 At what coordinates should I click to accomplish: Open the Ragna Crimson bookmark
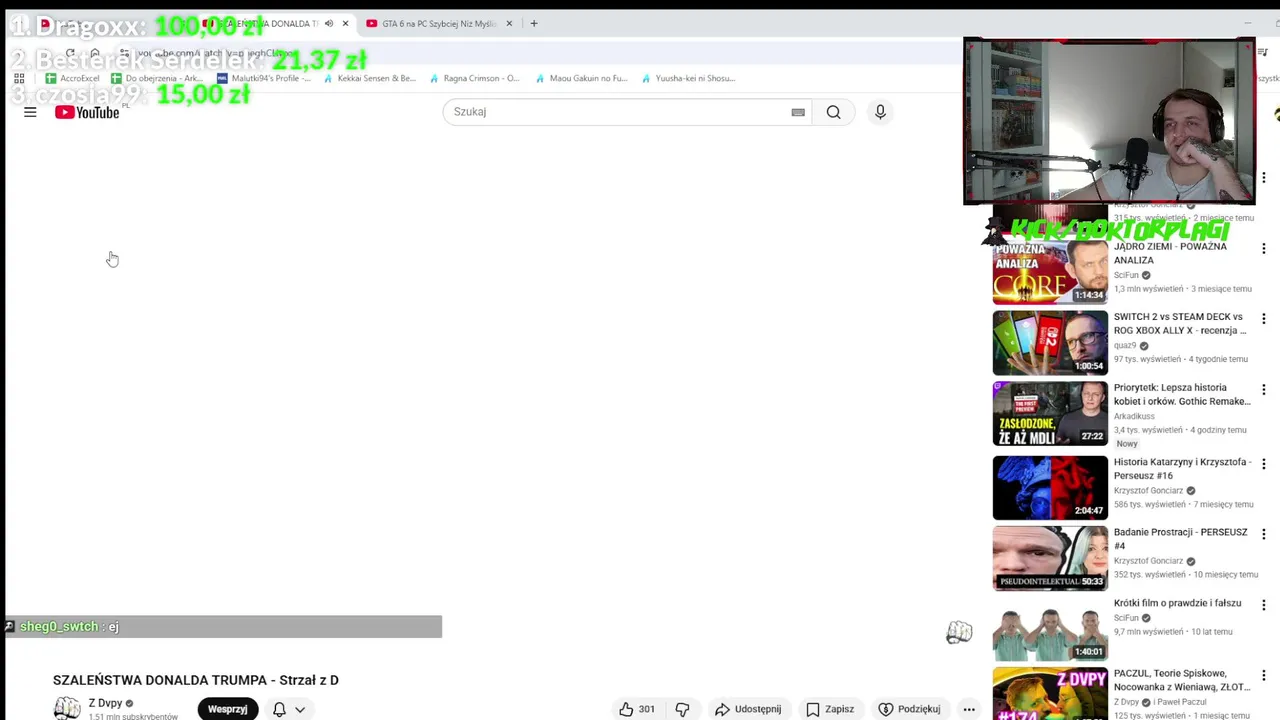474,78
